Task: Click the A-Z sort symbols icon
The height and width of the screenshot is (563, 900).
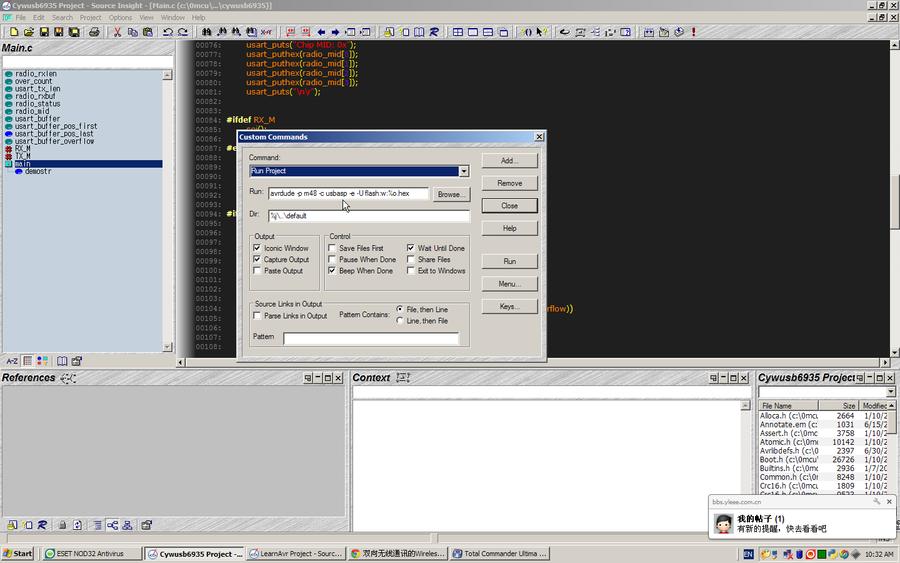Action: [12, 361]
